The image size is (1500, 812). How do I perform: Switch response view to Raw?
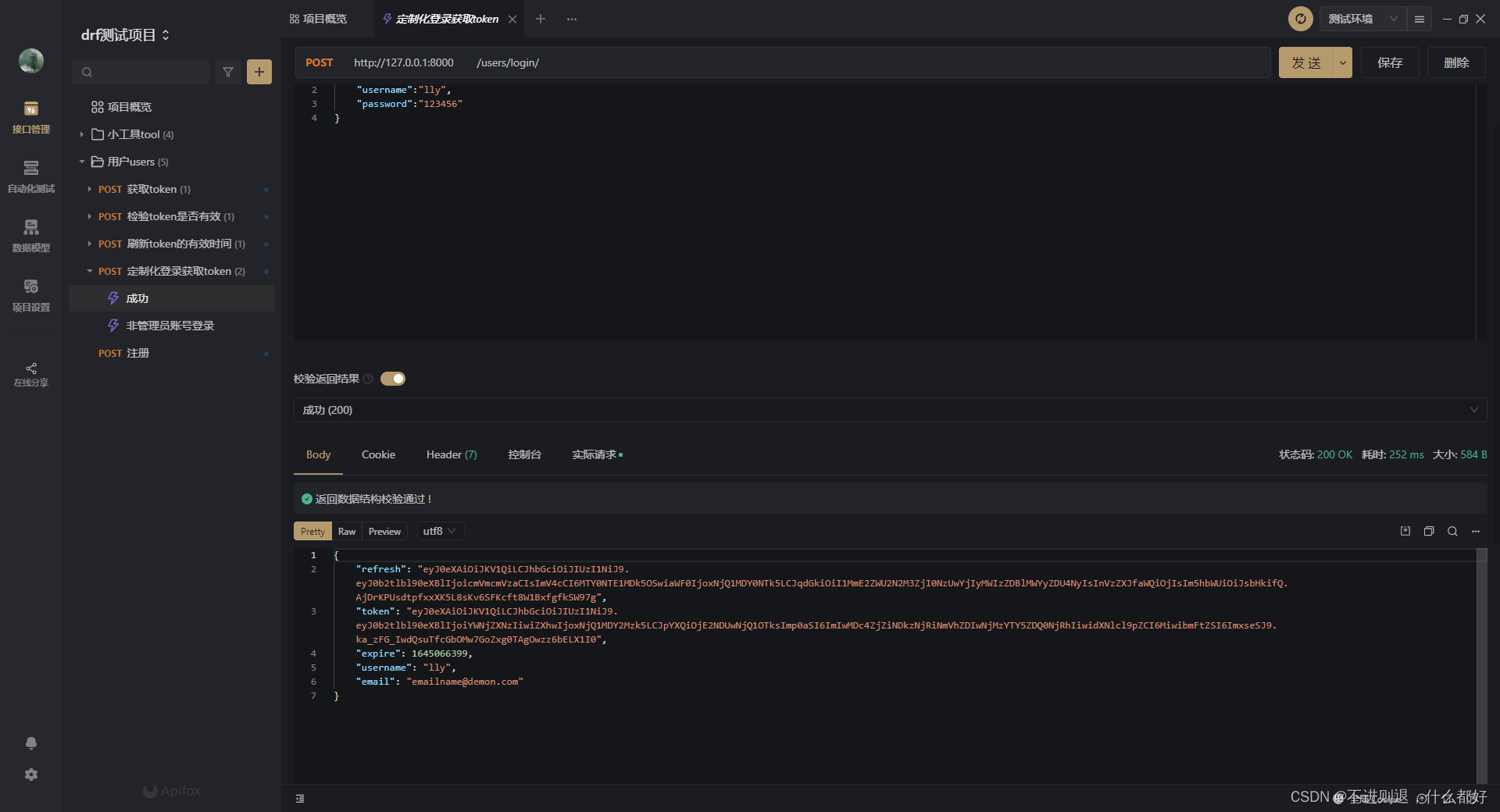pos(347,531)
